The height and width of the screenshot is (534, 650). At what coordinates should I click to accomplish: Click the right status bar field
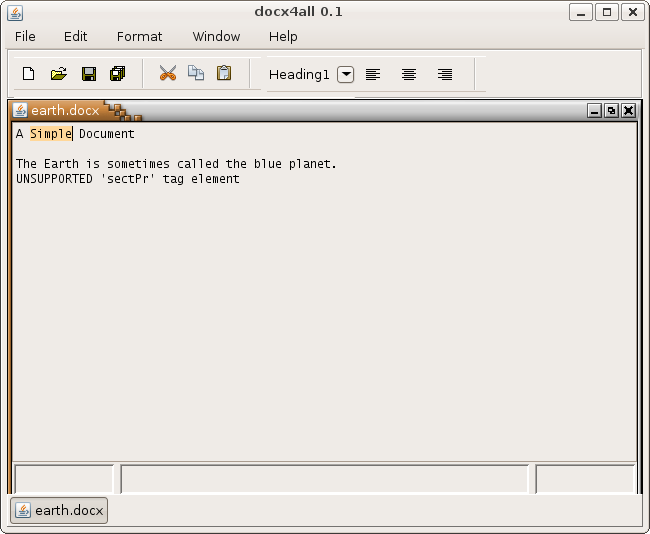(x=585, y=479)
